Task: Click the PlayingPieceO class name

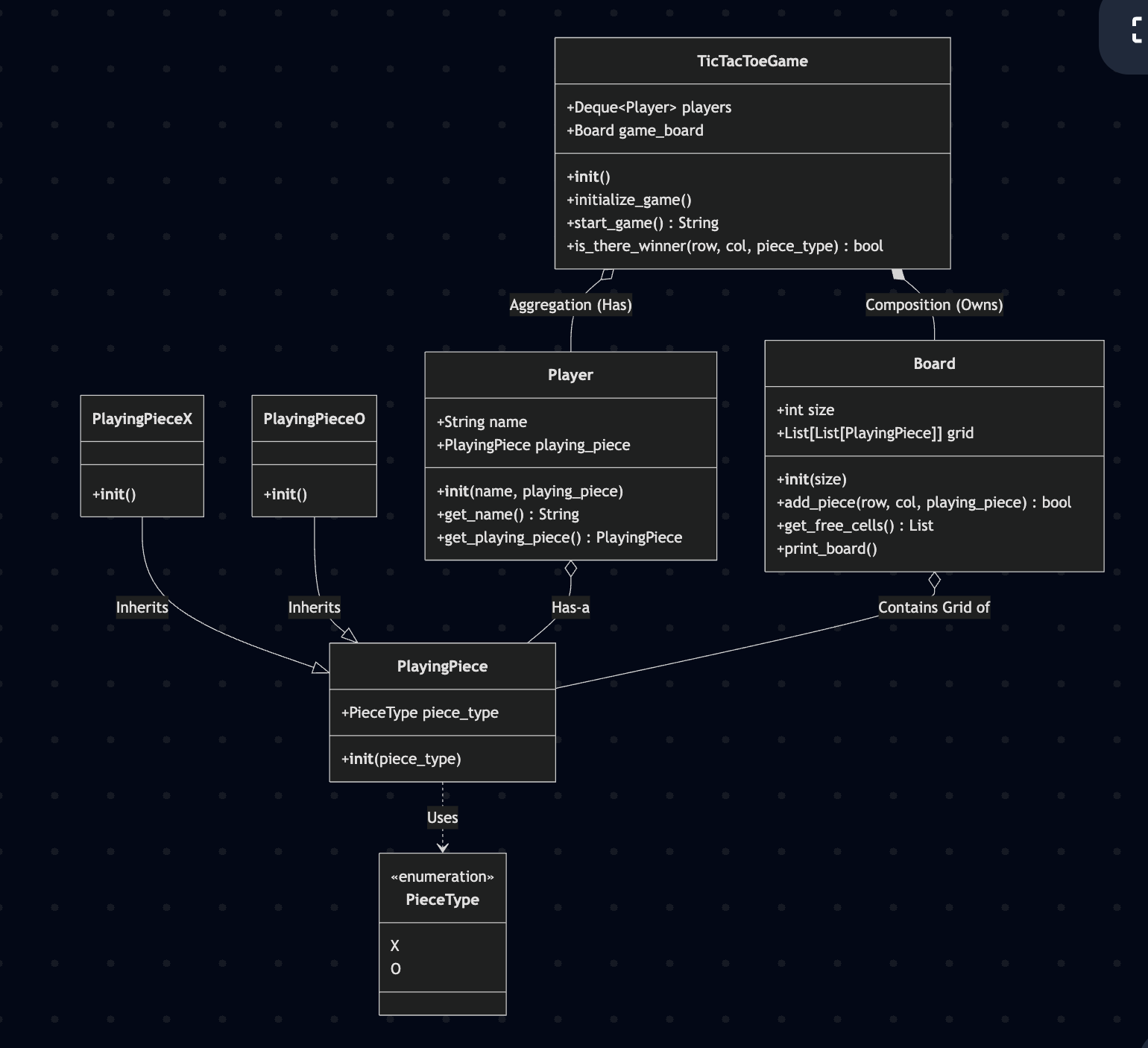Action: pyautogui.click(x=314, y=419)
